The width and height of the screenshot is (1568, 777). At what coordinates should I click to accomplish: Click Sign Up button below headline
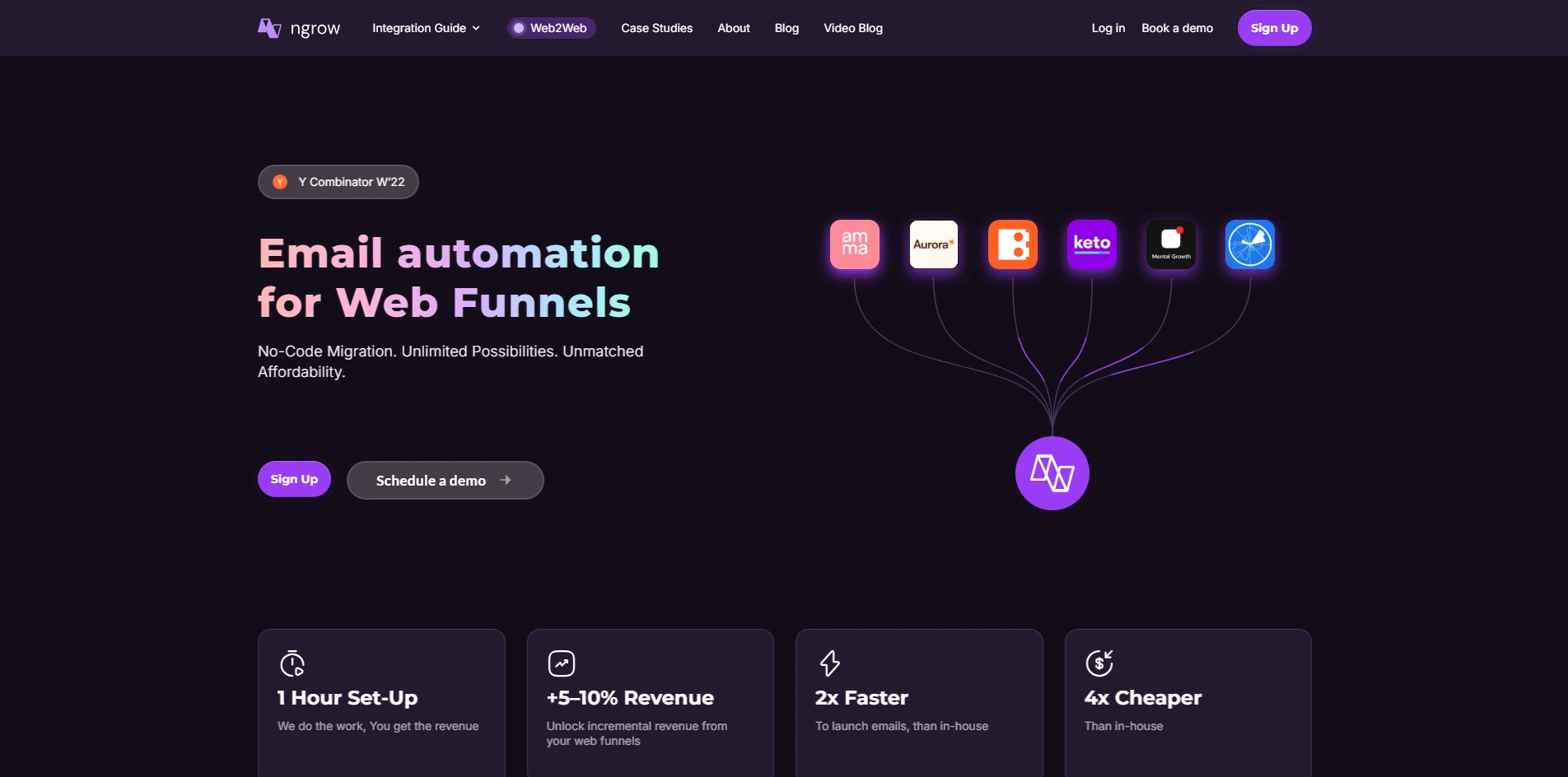[294, 479]
